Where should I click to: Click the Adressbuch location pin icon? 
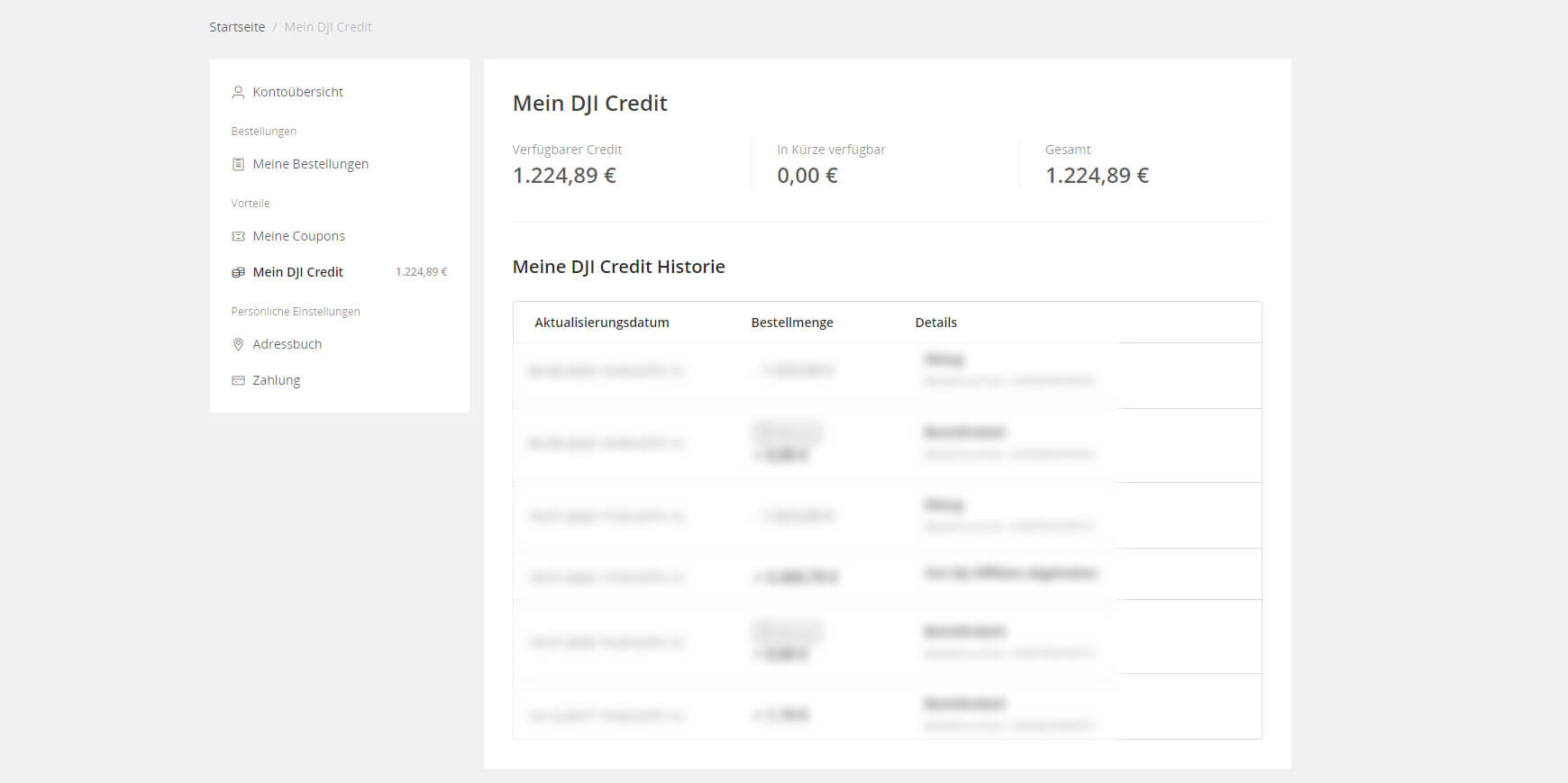(238, 344)
